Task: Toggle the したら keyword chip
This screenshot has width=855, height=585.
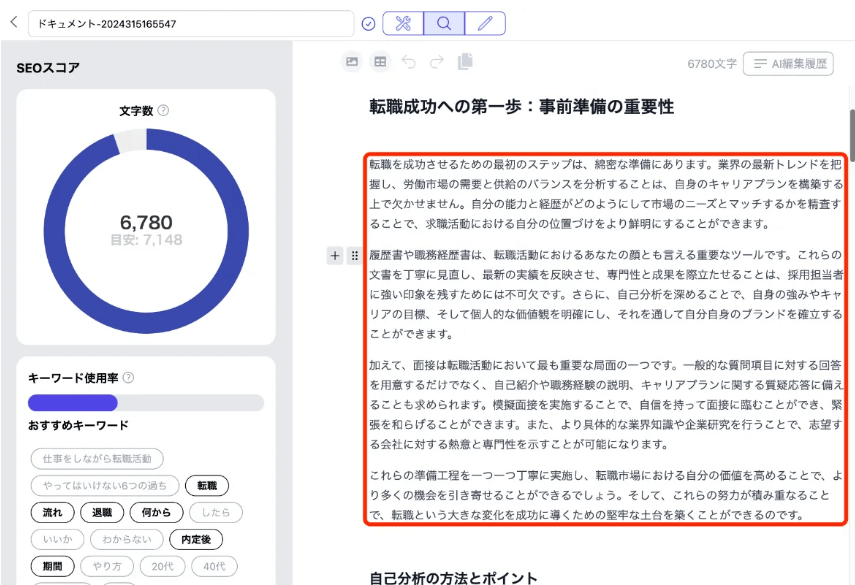Action: coord(216,512)
